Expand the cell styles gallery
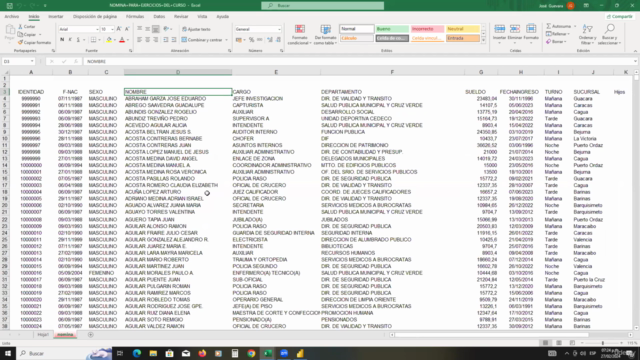The height and width of the screenshot is (360, 640). tap(483, 40)
